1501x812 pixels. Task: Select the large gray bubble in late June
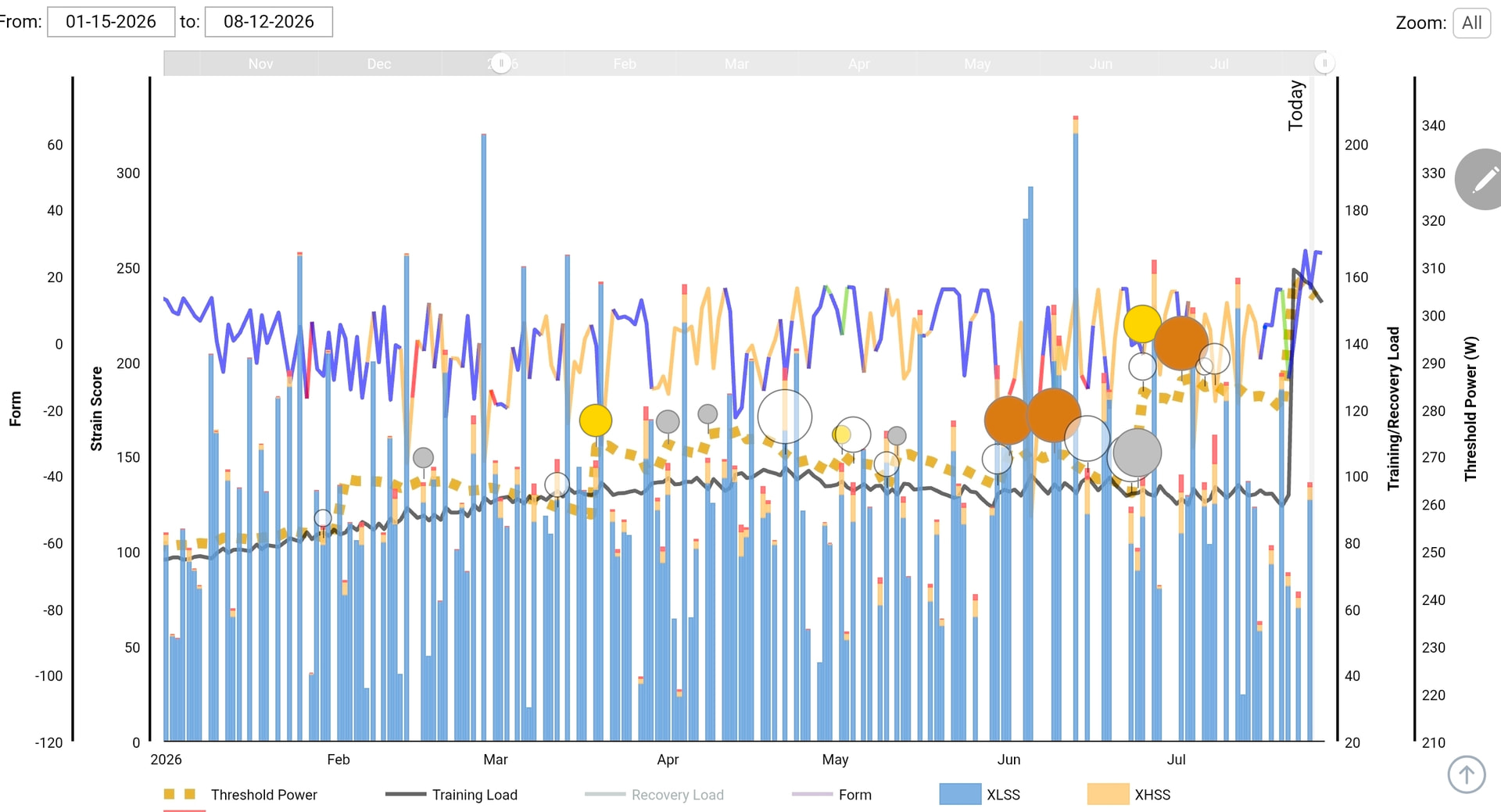tap(1137, 453)
